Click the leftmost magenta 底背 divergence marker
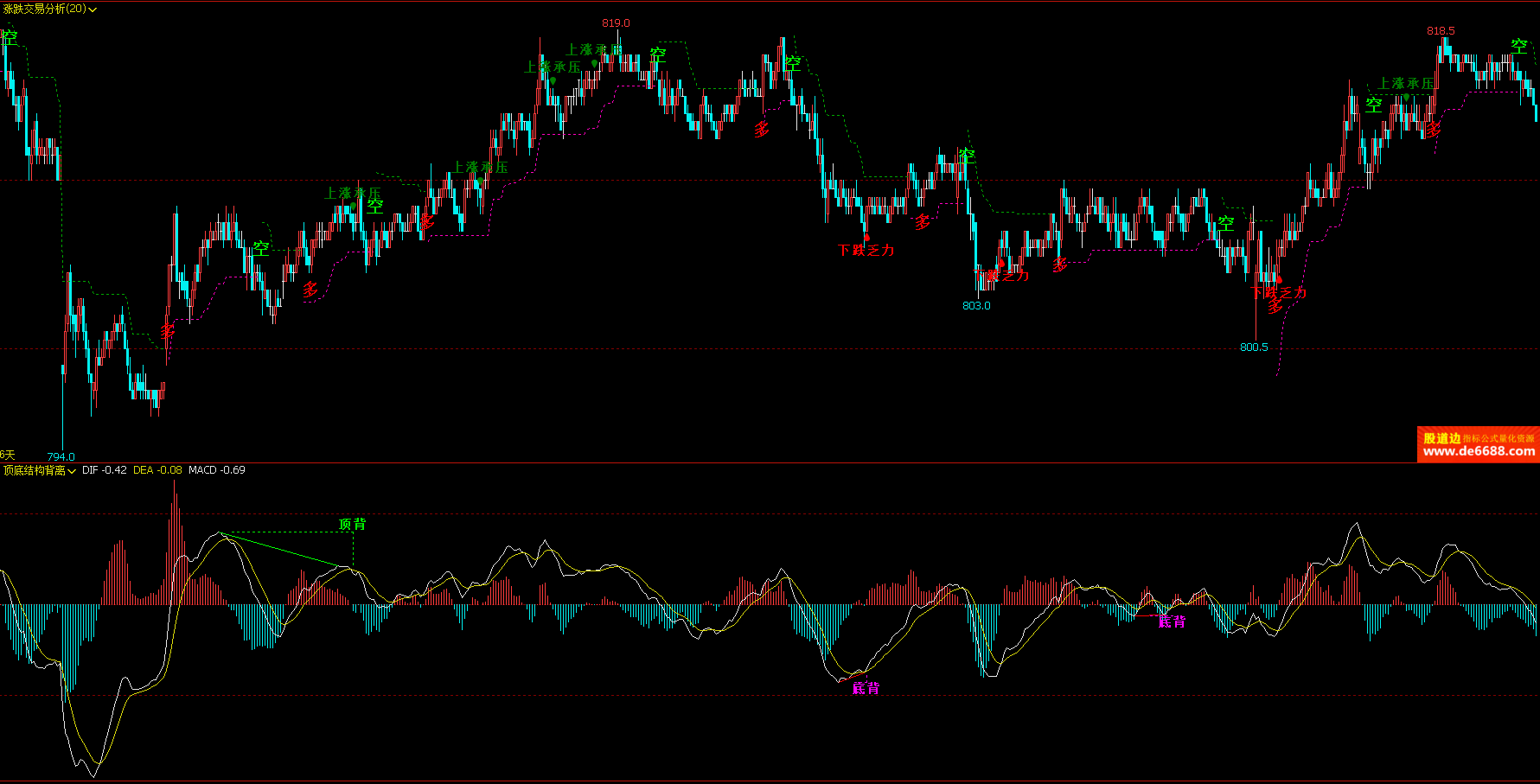The width and height of the screenshot is (1540, 784). [866, 688]
